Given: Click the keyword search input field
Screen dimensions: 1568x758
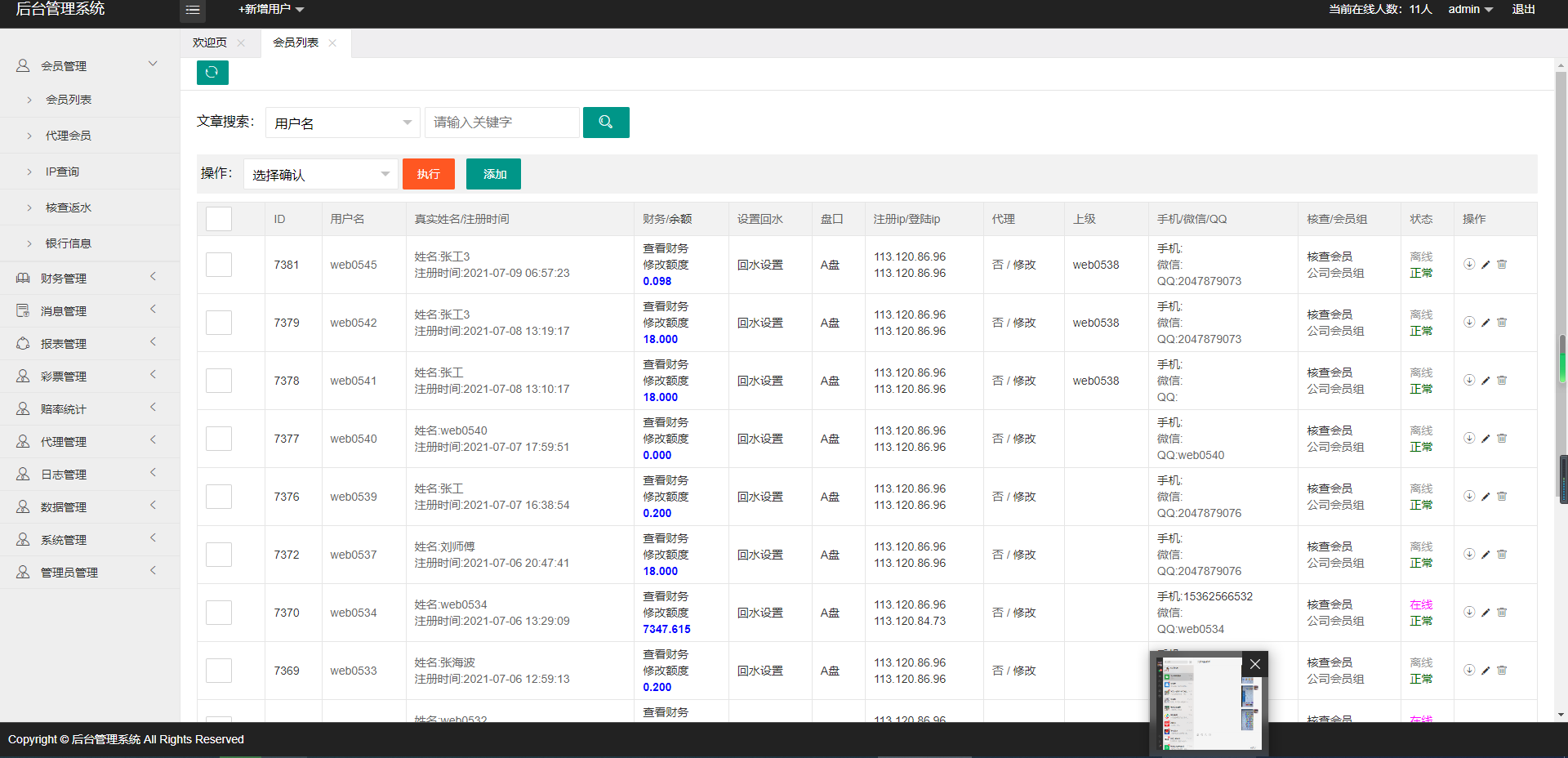Looking at the screenshot, I should (x=501, y=123).
